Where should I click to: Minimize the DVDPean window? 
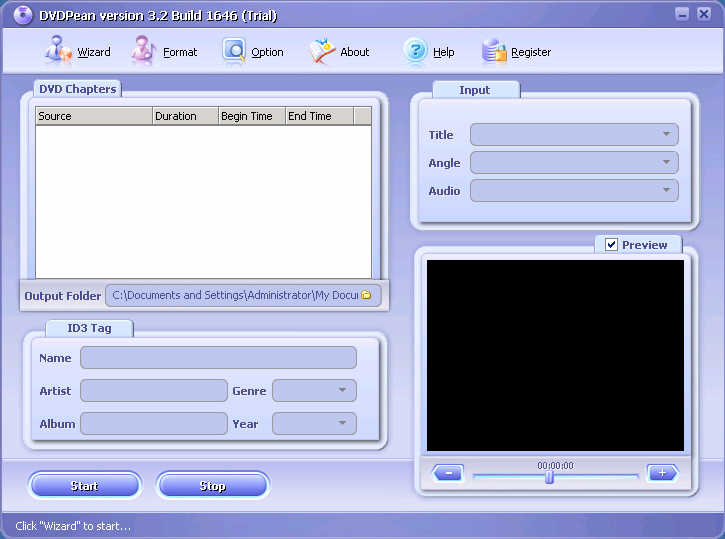click(x=682, y=14)
